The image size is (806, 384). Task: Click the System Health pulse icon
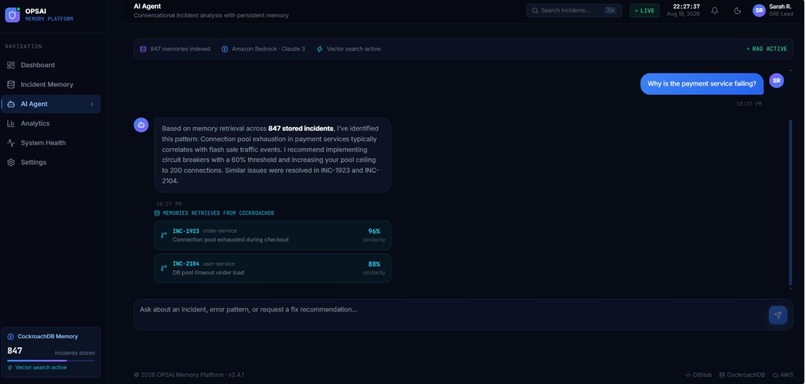11,143
